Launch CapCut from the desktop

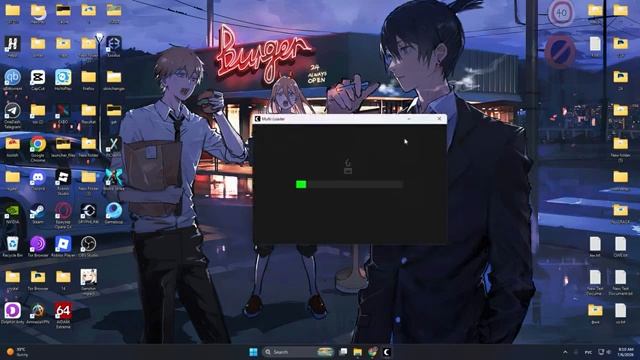click(38, 79)
